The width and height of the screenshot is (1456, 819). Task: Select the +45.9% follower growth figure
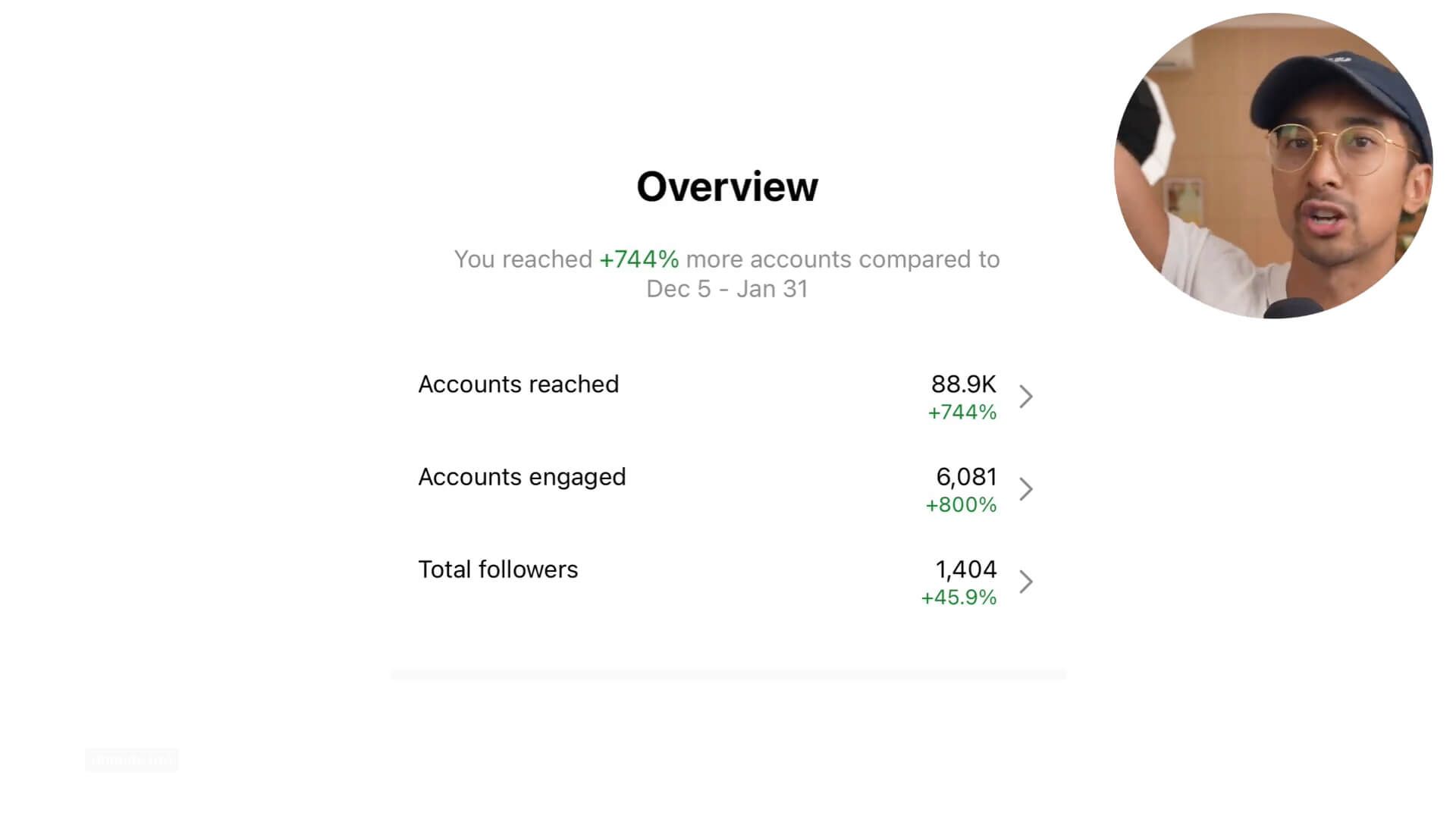coord(959,598)
